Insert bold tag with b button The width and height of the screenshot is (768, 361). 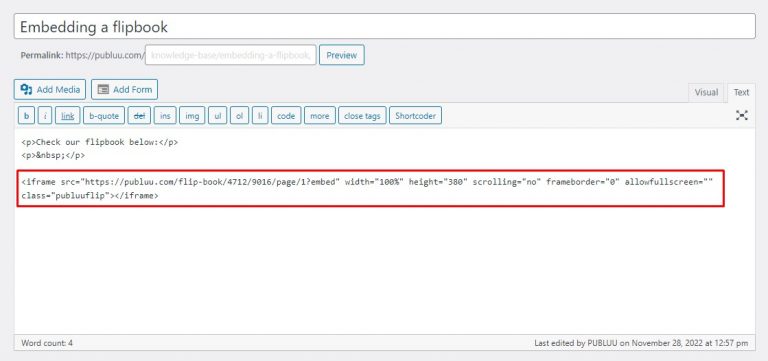[x=26, y=116]
